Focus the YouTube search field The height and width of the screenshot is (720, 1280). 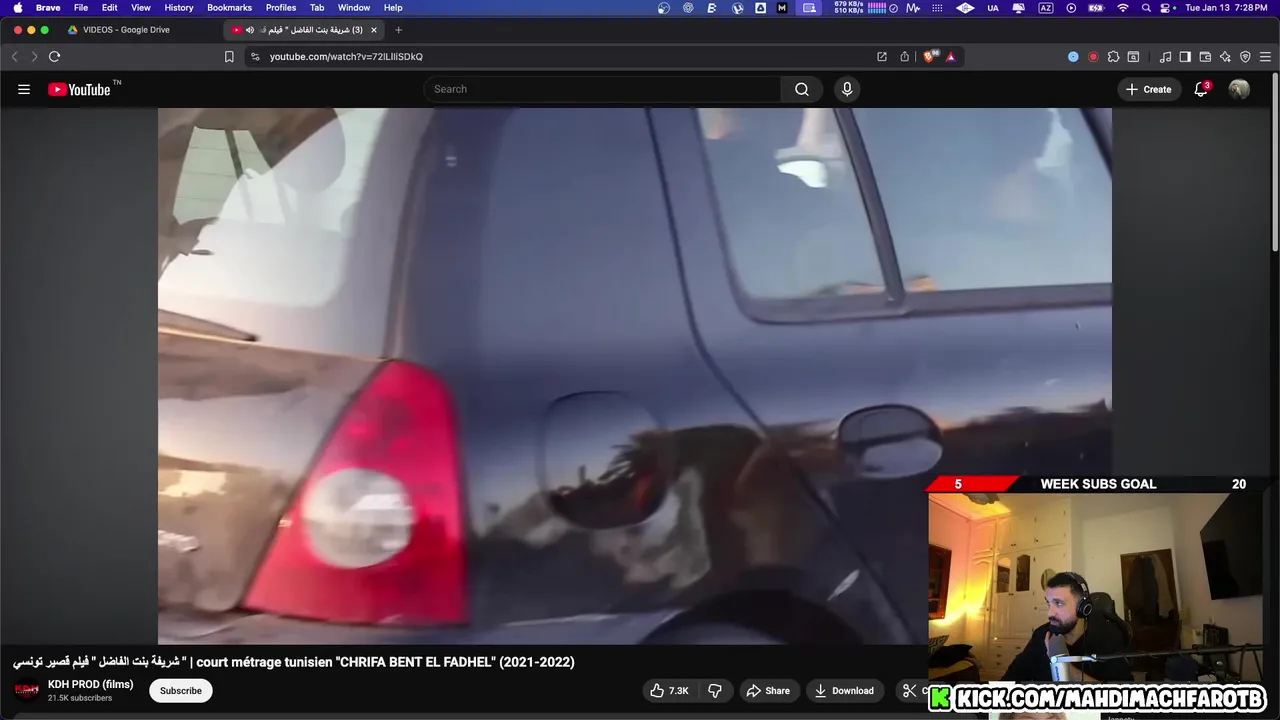[x=602, y=89]
